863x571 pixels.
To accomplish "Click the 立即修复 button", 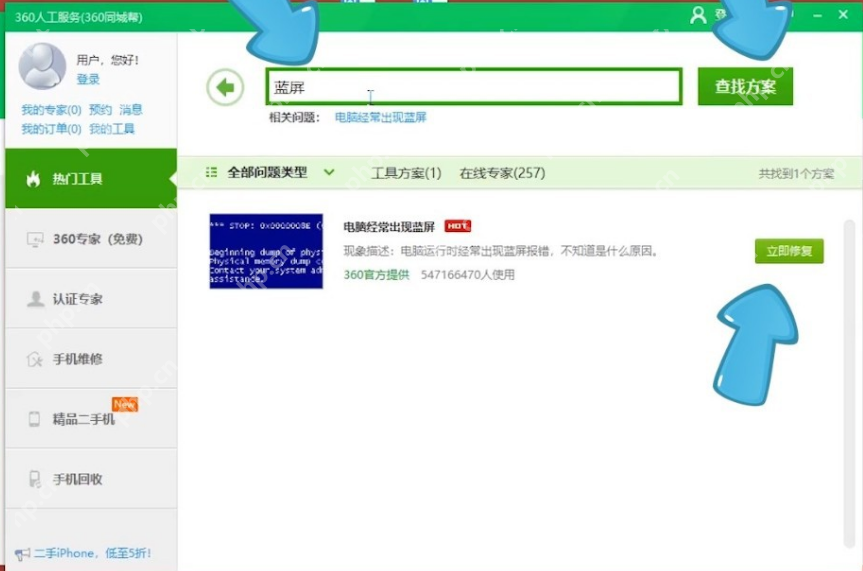I will 789,251.
